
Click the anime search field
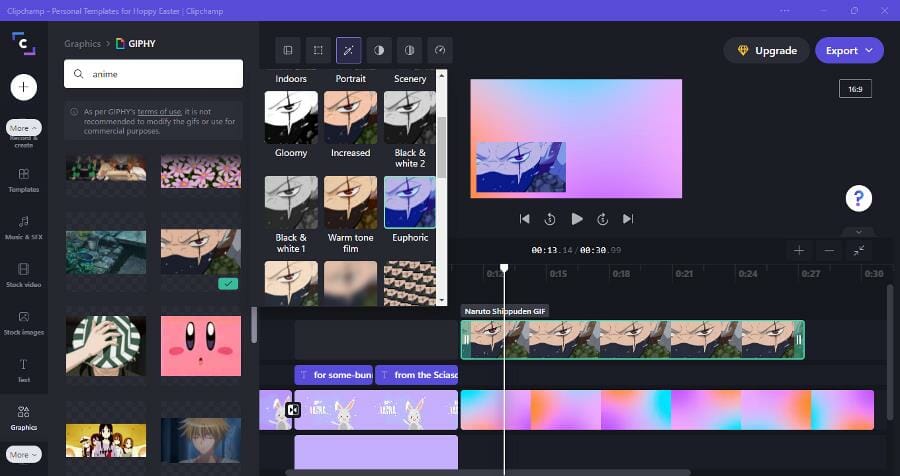tap(153, 74)
